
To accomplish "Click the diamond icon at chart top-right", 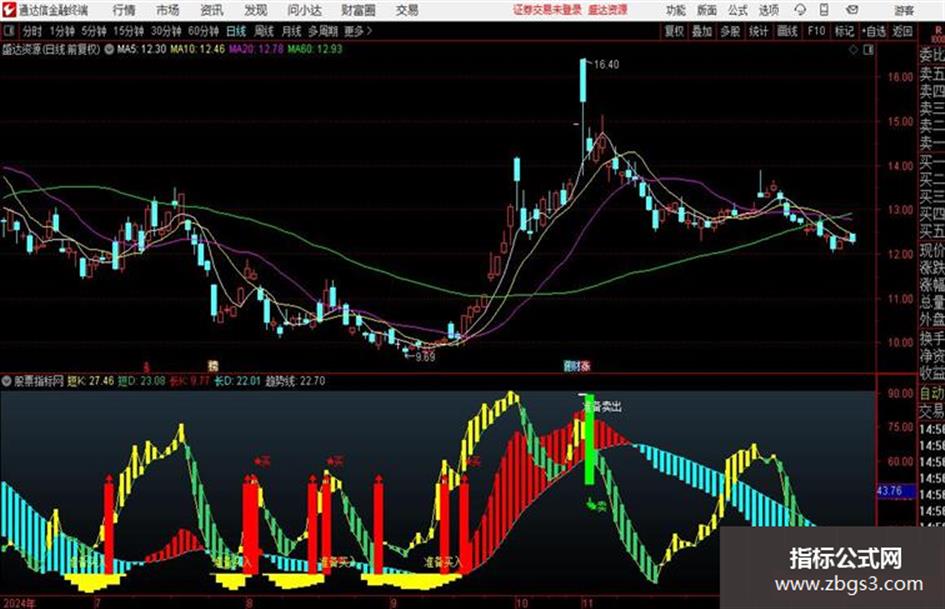I will tap(853, 50).
